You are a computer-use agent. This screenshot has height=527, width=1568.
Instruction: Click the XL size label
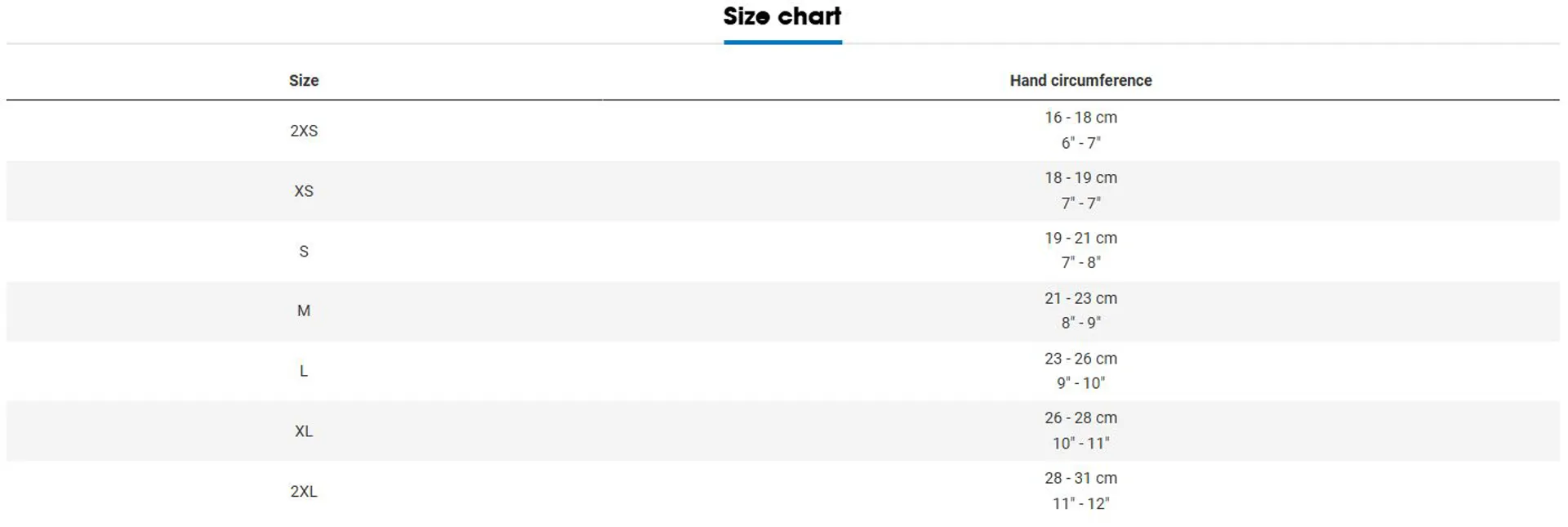coord(304,431)
